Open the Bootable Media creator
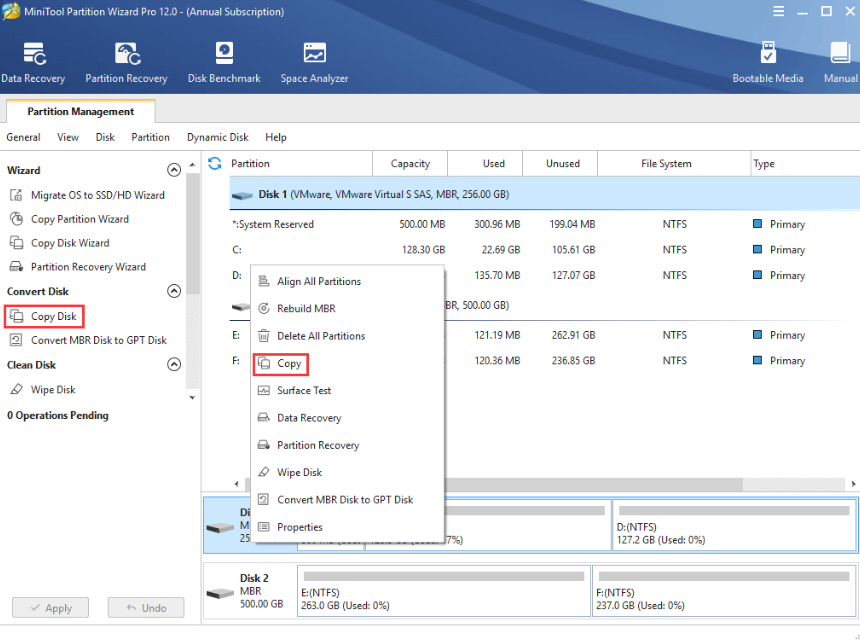 coord(768,60)
